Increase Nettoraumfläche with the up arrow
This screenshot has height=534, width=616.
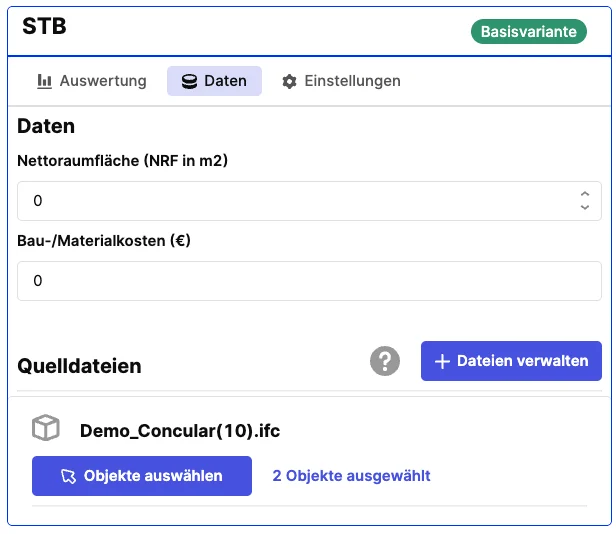click(x=585, y=194)
